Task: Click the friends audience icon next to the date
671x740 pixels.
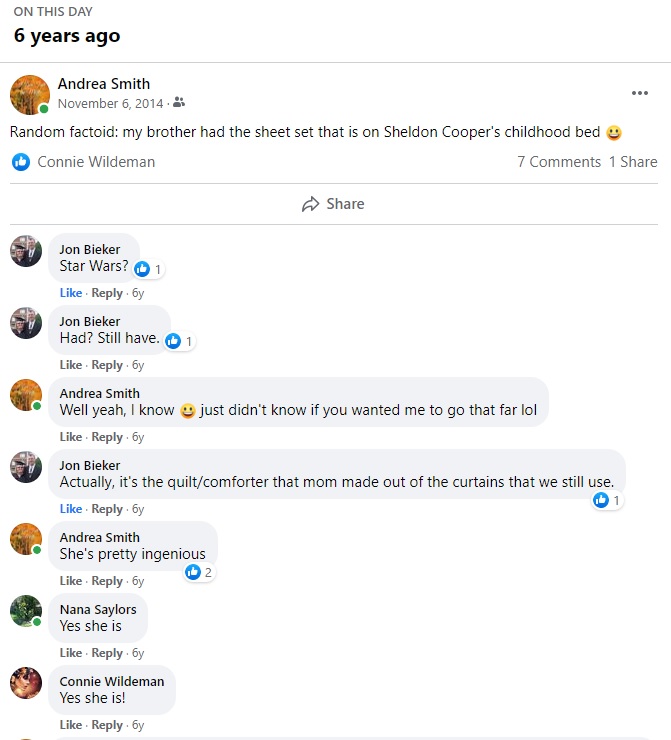Action: pyautogui.click(x=179, y=103)
